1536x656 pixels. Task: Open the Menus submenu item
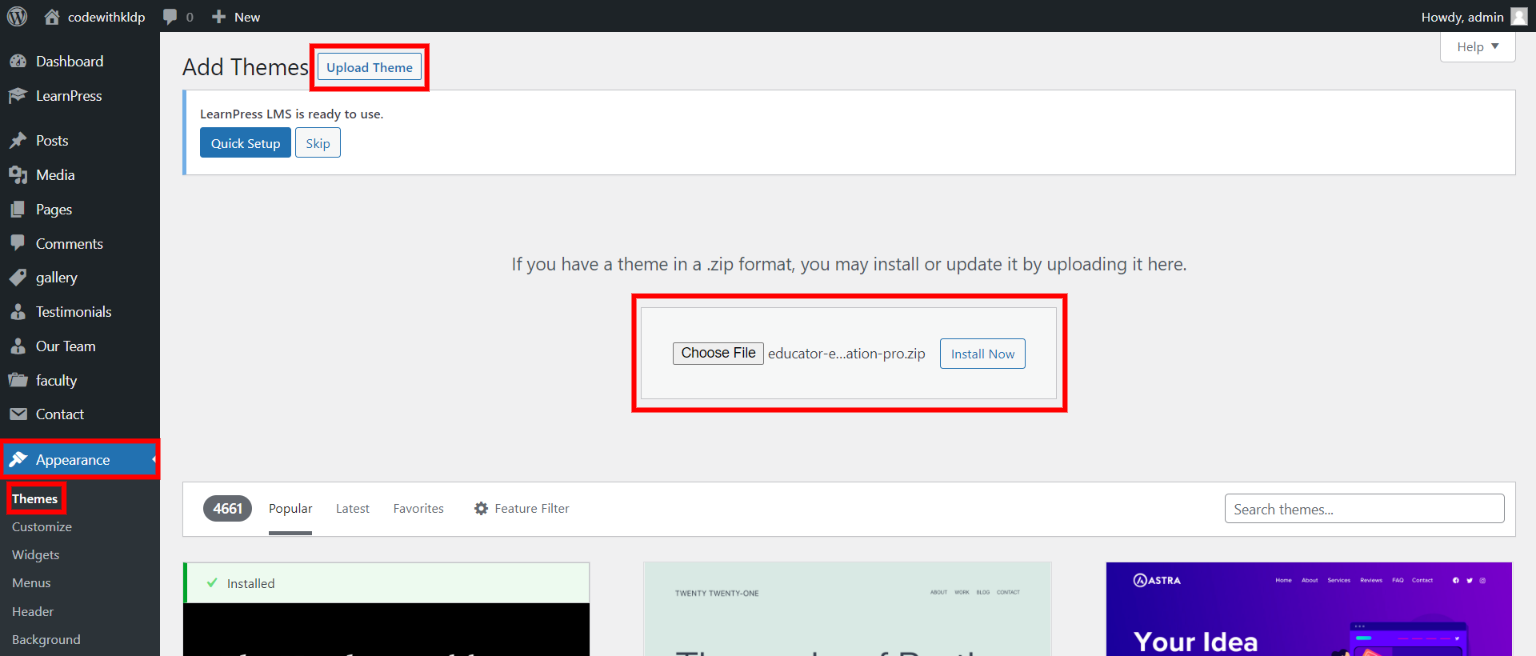click(31, 583)
